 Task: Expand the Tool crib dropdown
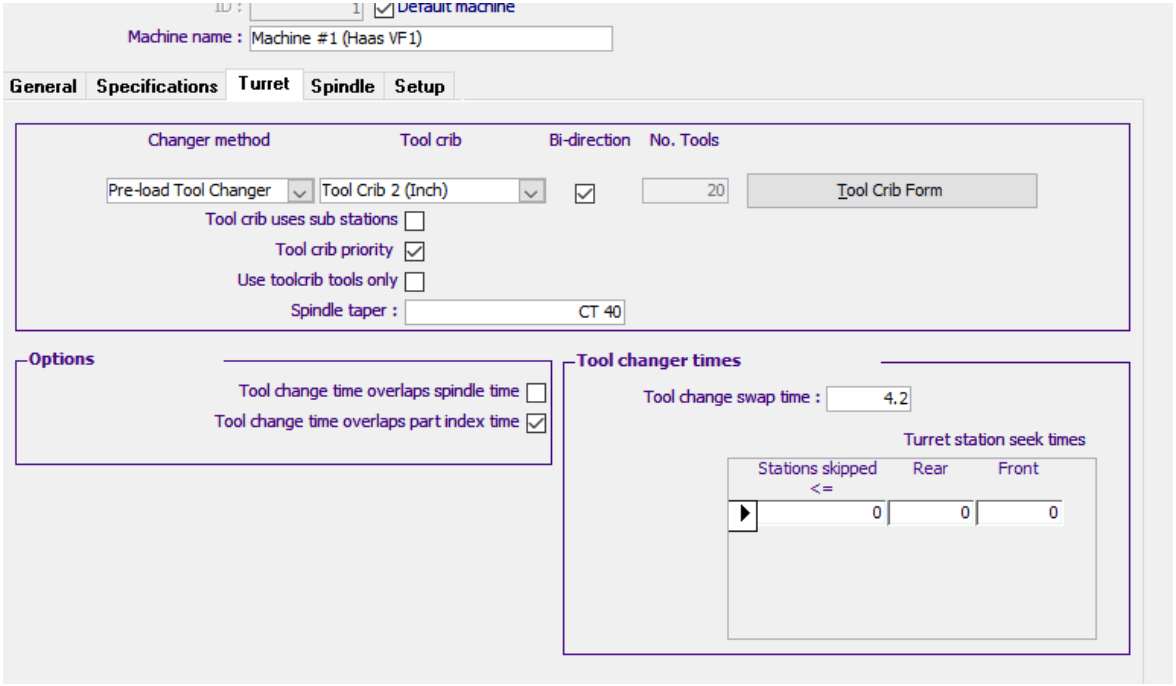click(x=532, y=191)
